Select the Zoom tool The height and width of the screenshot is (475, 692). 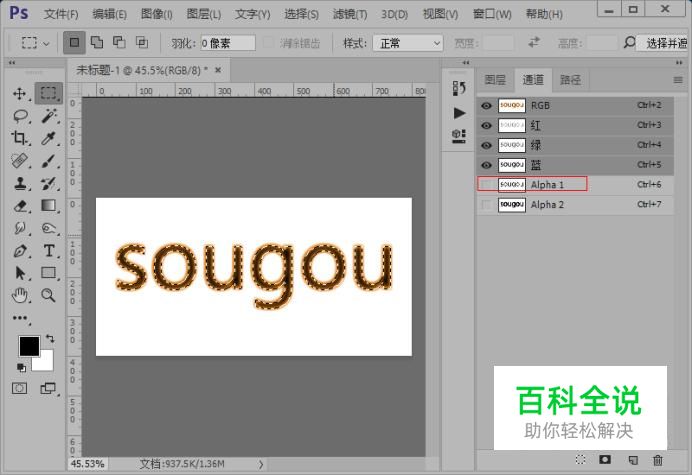[48, 295]
